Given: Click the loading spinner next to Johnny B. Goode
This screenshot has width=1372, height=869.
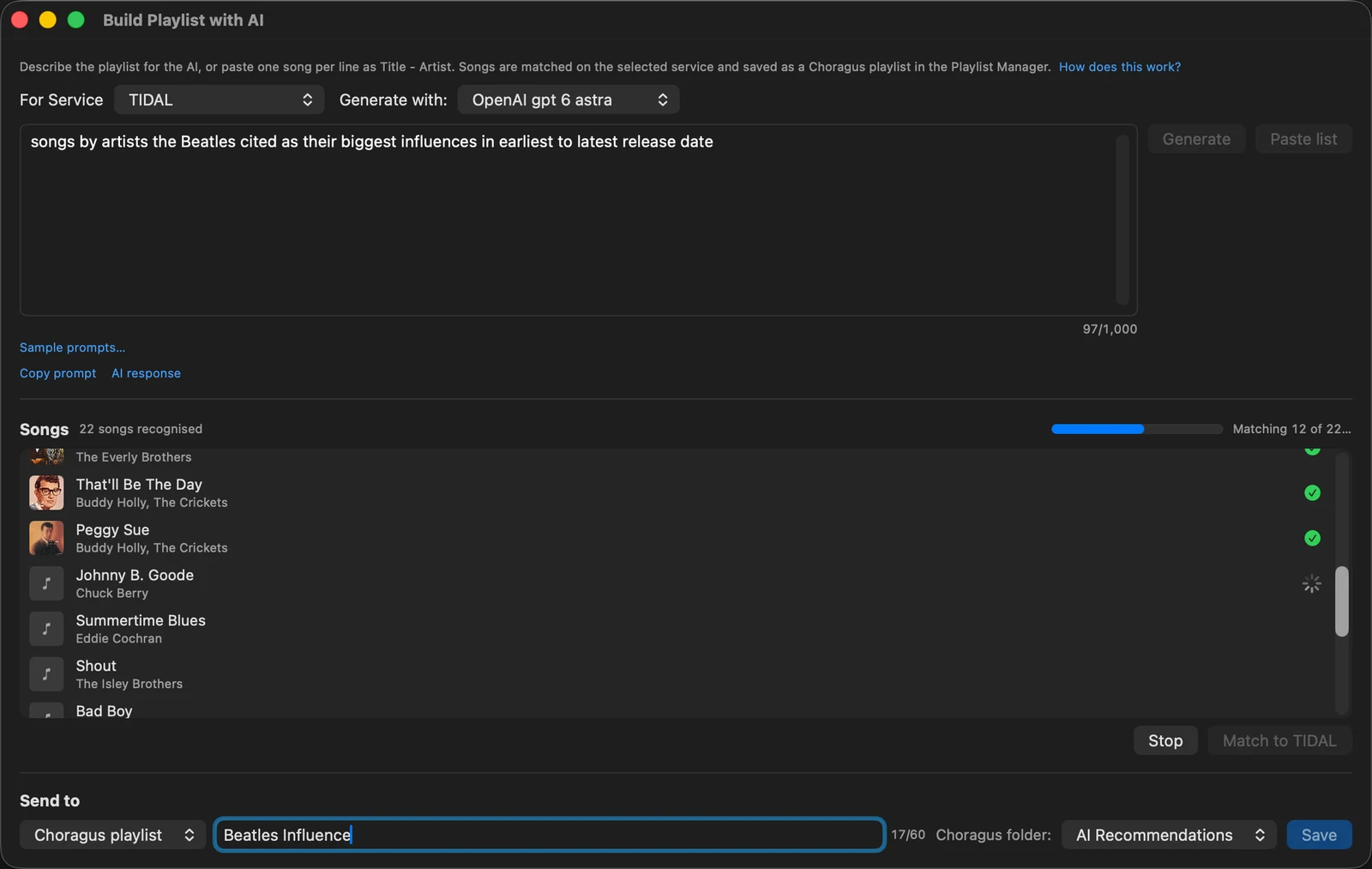Looking at the screenshot, I should (1312, 584).
